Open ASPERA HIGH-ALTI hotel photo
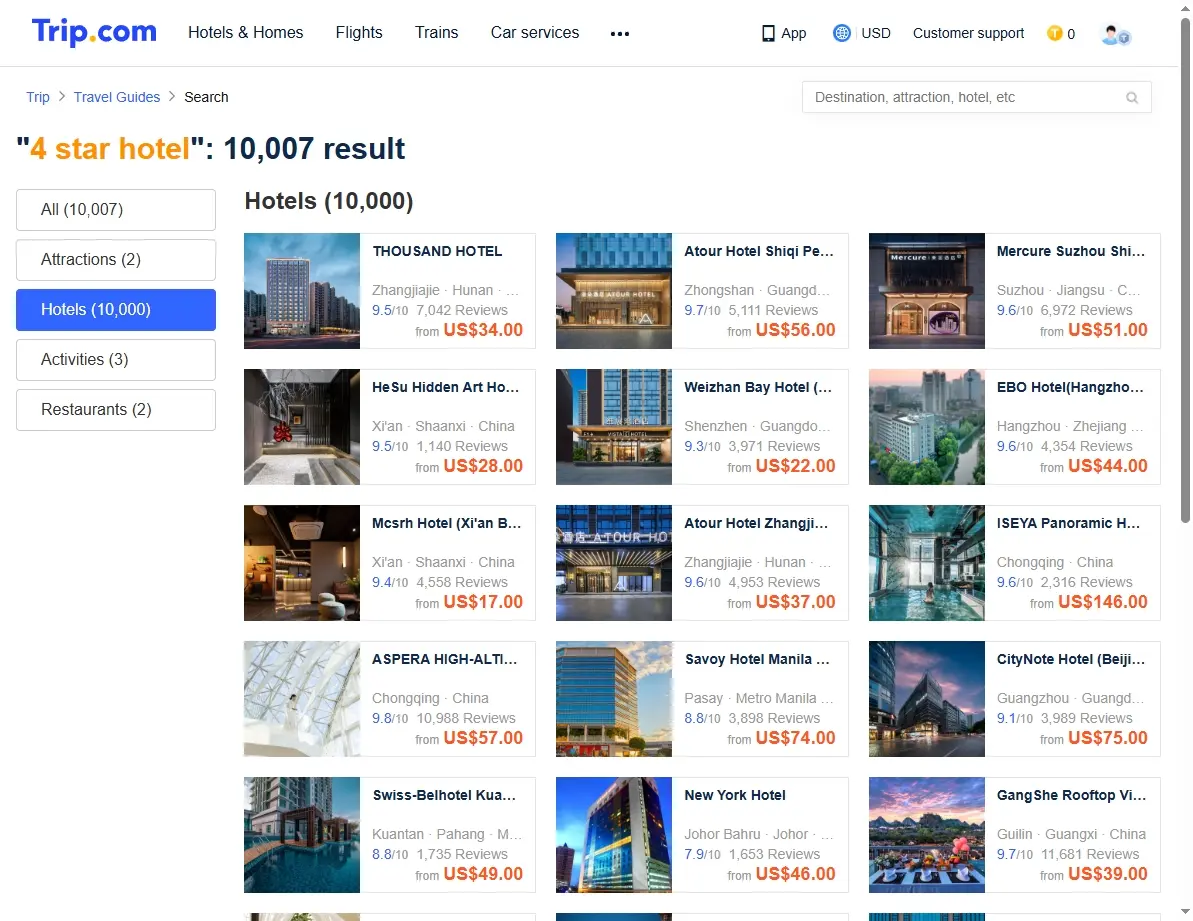Viewport: 1193px width, 921px height. click(302, 699)
